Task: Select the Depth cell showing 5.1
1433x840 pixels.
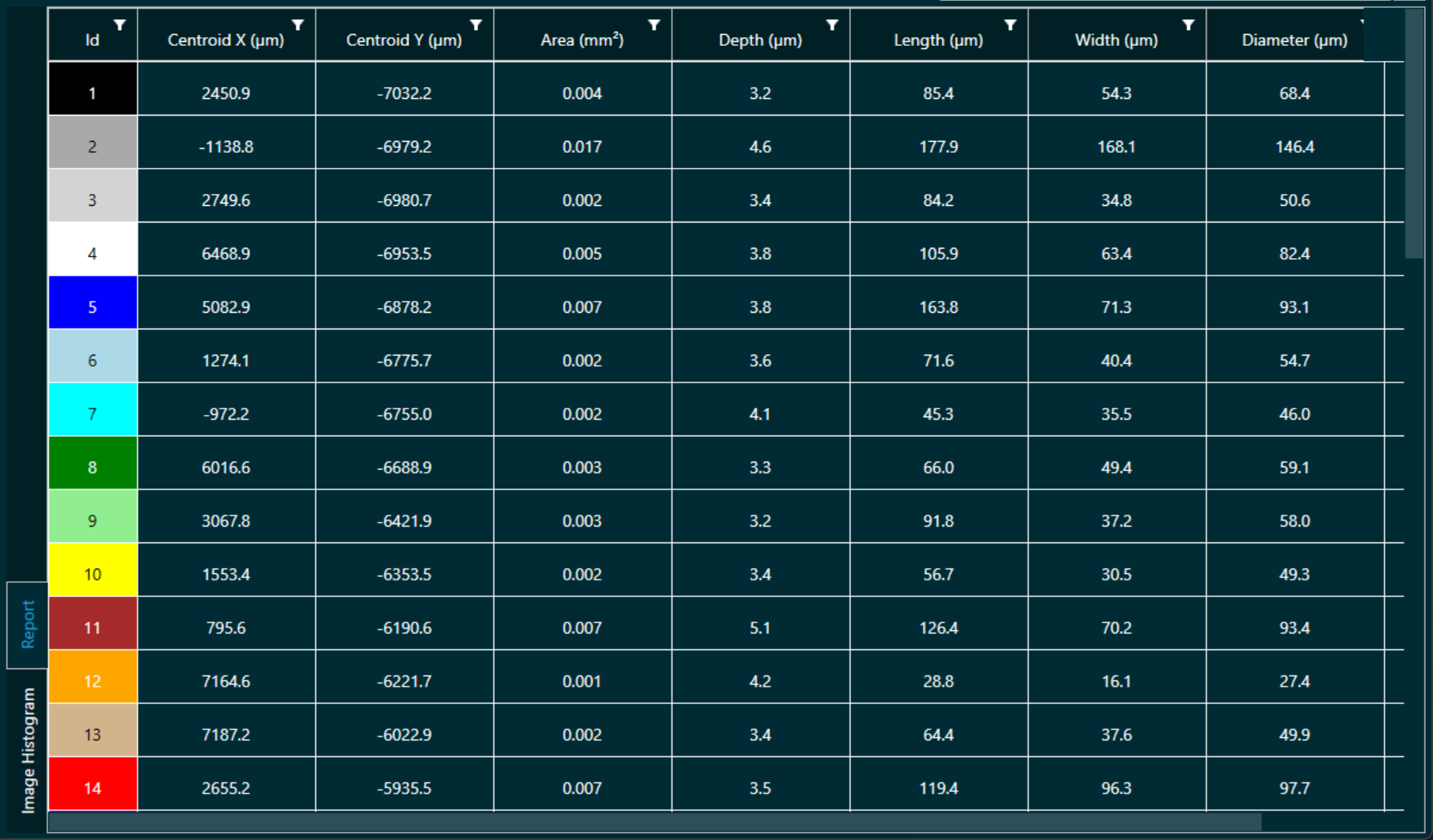Action: click(x=760, y=628)
